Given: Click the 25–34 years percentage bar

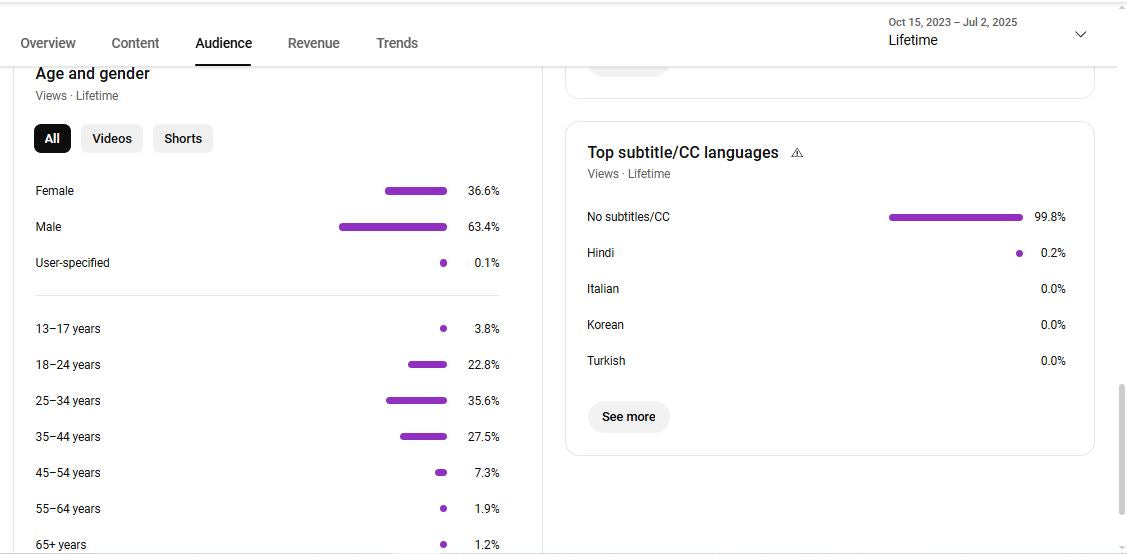Looking at the screenshot, I should tap(416, 401).
